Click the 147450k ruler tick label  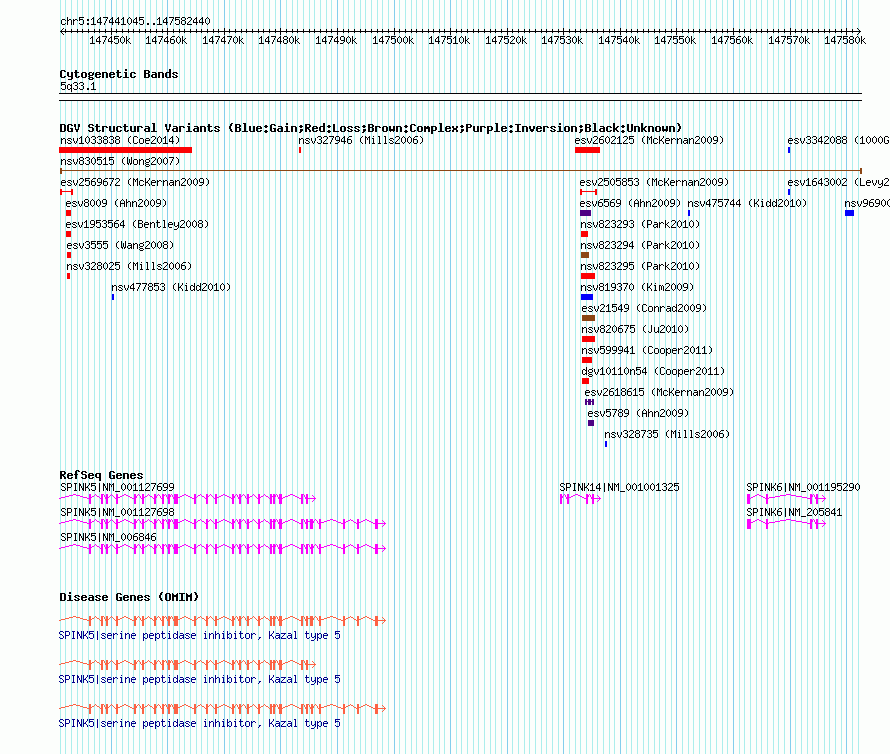(110, 40)
